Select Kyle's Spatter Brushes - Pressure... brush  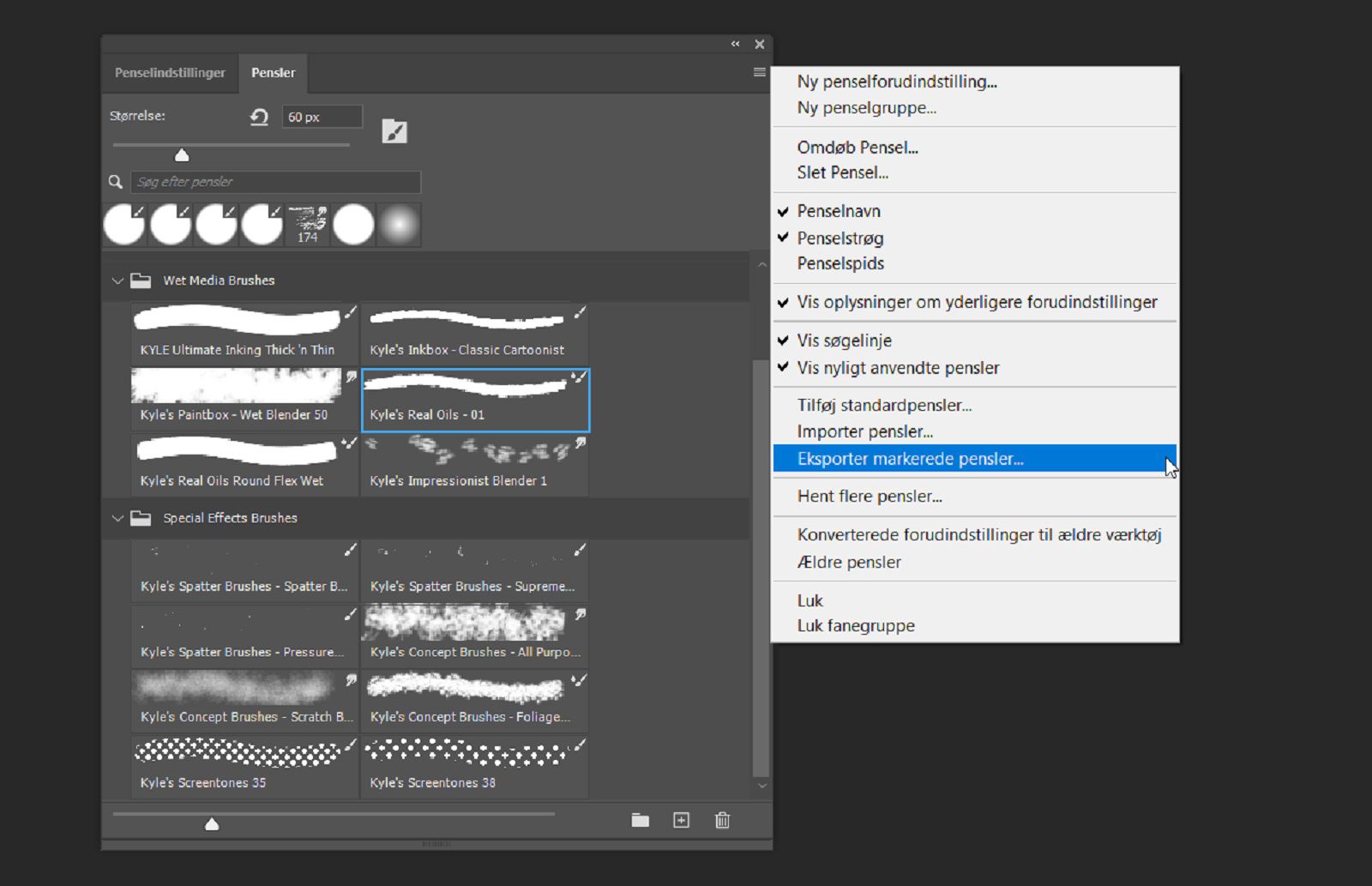coord(244,636)
